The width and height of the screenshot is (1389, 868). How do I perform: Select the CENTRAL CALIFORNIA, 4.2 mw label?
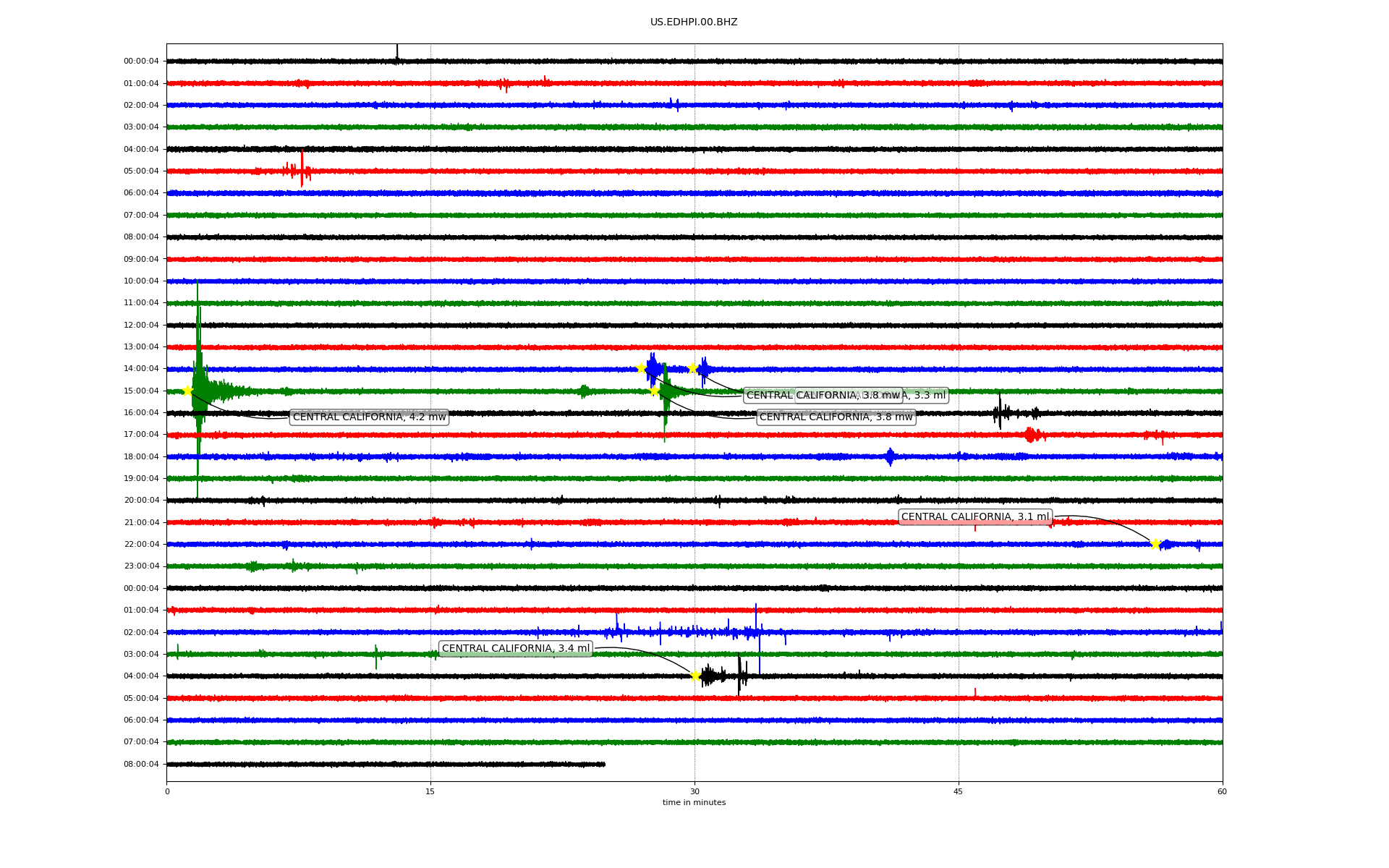[369, 417]
